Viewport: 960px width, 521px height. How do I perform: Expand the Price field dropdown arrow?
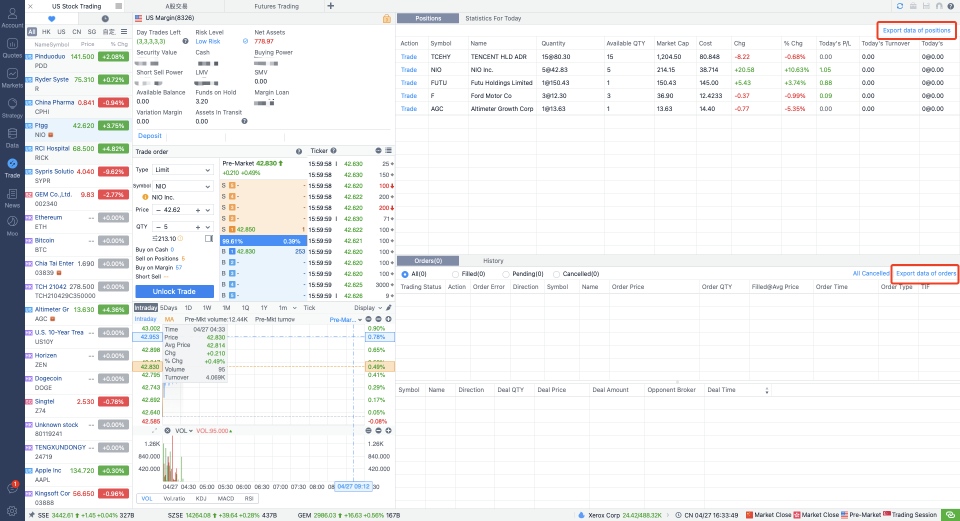[x=208, y=210]
